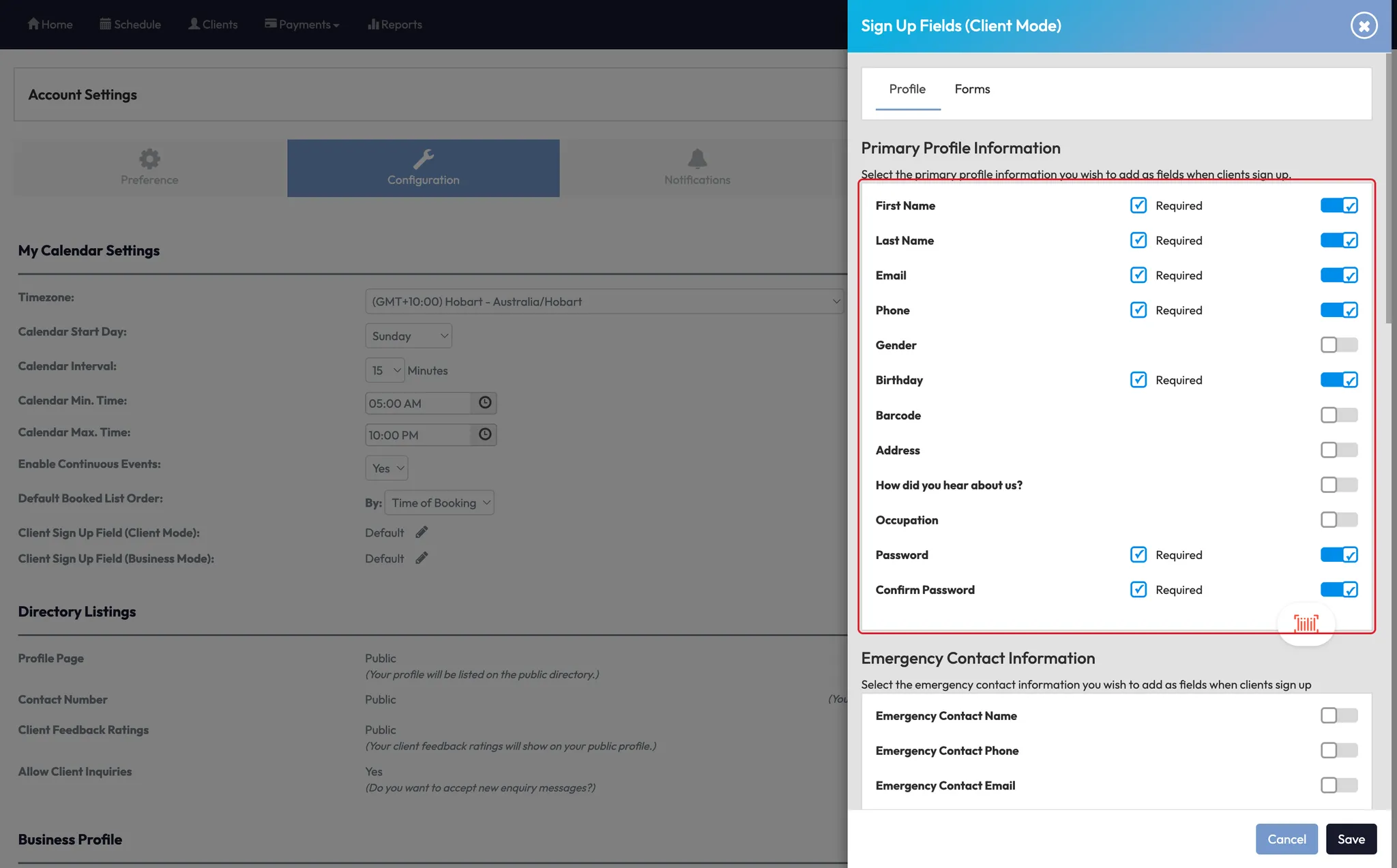Disable the Phone field toggle
1397x868 pixels.
tap(1338, 310)
